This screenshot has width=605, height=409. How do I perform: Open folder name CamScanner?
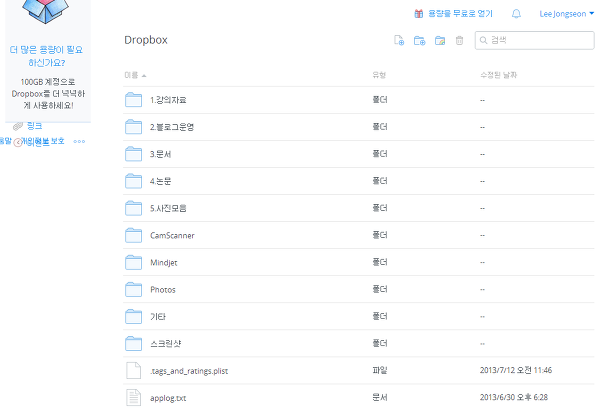[x=172, y=235]
